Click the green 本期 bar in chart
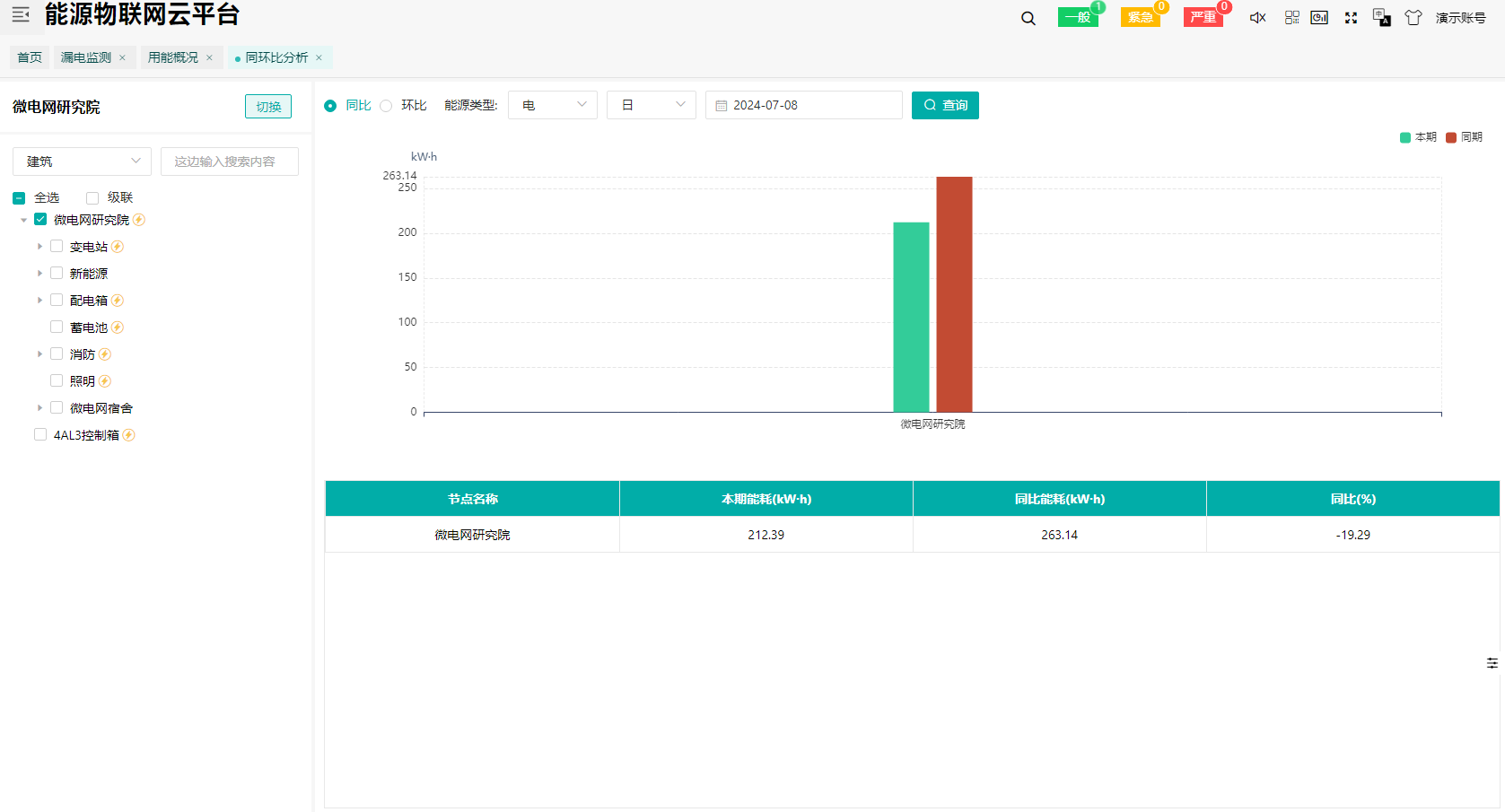 (x=911, y=317)
